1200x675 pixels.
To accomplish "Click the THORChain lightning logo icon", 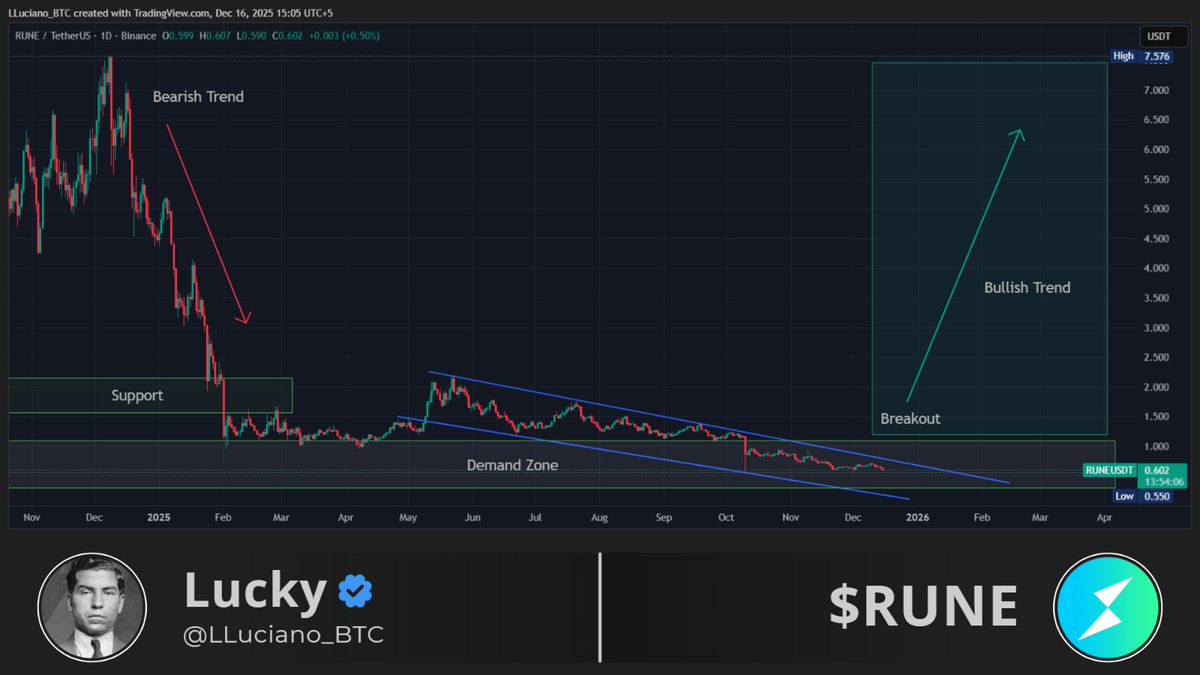I will point(1108,607).
